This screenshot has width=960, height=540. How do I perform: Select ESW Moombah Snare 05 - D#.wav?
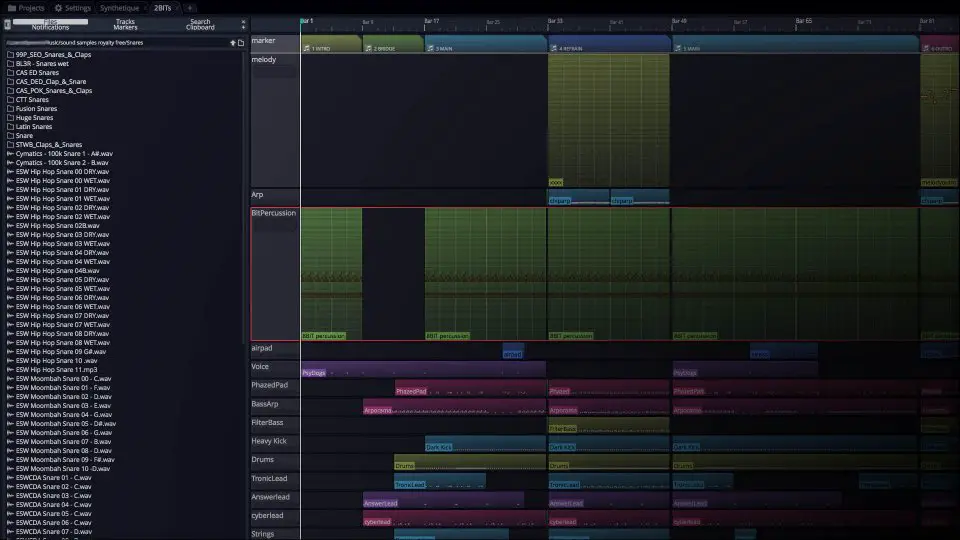pos(66,424)
